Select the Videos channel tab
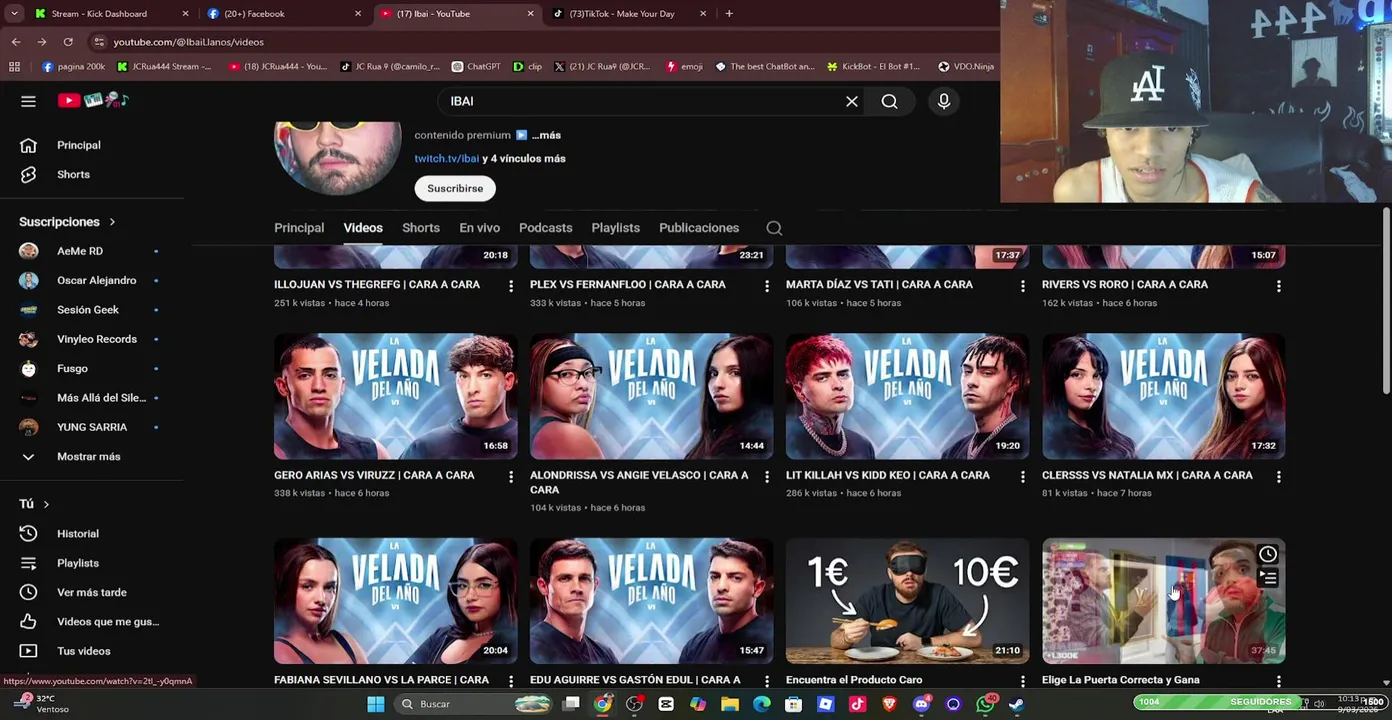 point(363,228)
